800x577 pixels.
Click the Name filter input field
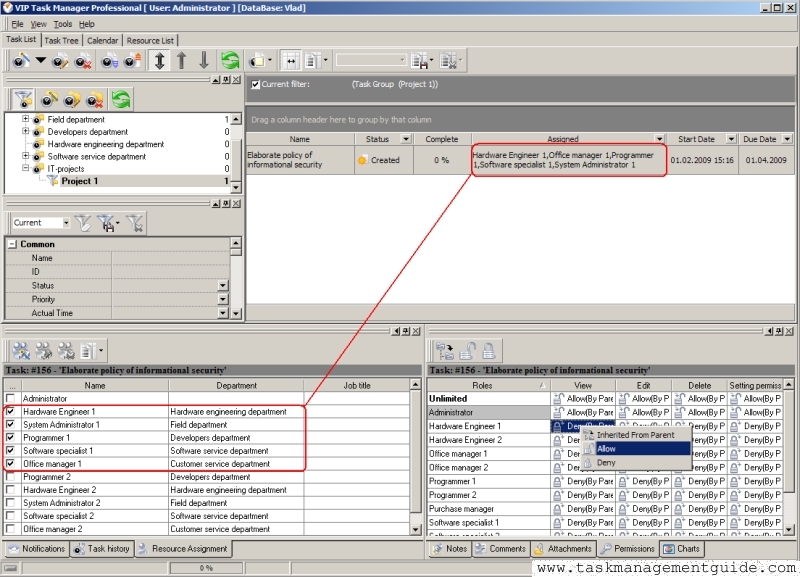click(x=170, y=258)
